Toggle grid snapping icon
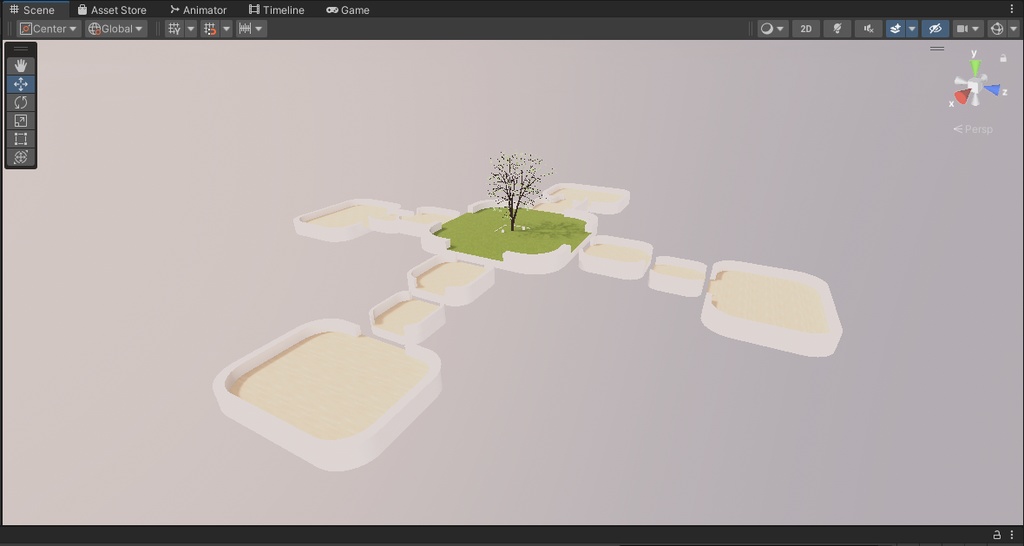The image size is (1024, 546). 210,29
